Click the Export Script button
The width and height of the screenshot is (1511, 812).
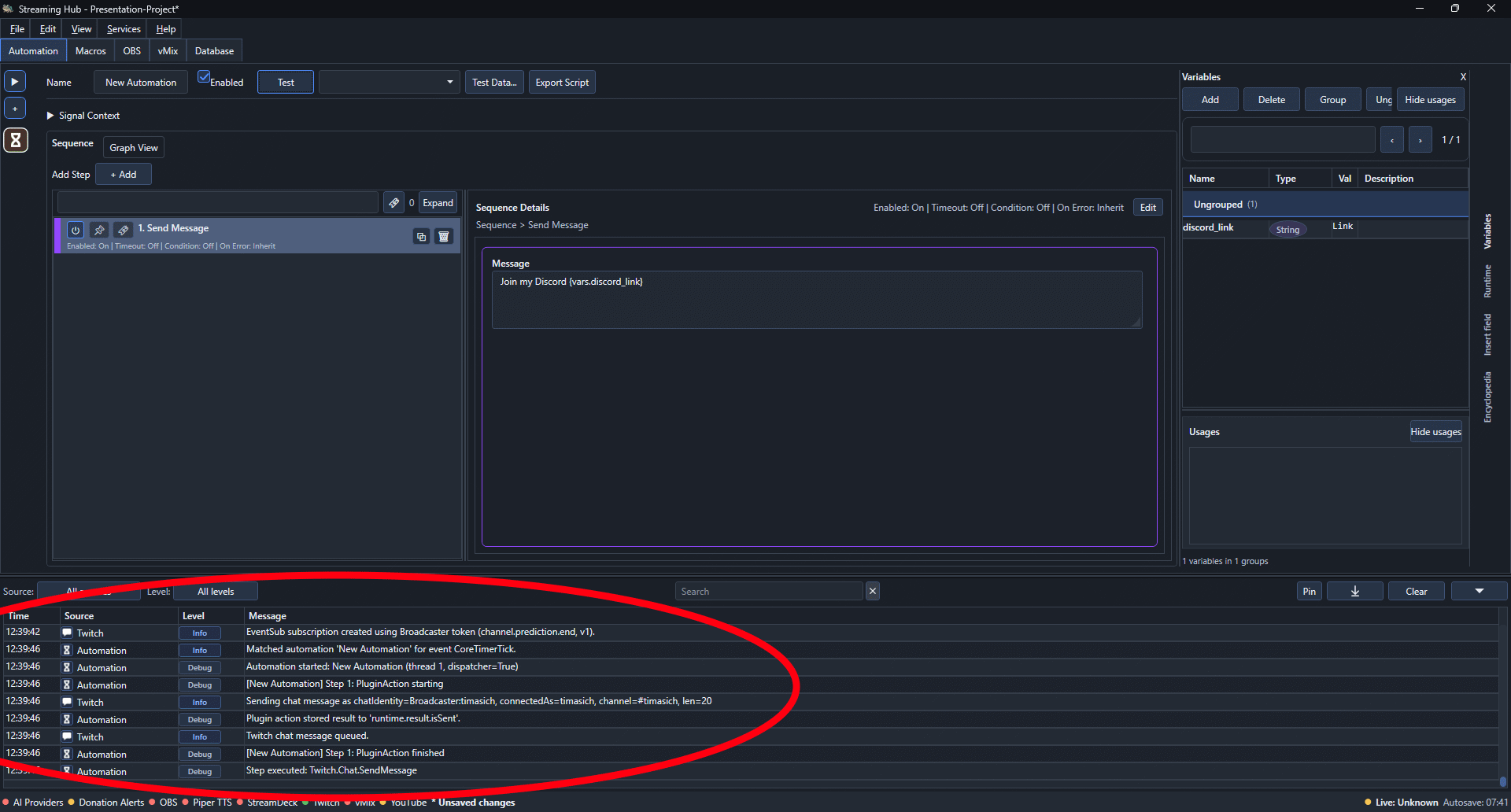562,82
